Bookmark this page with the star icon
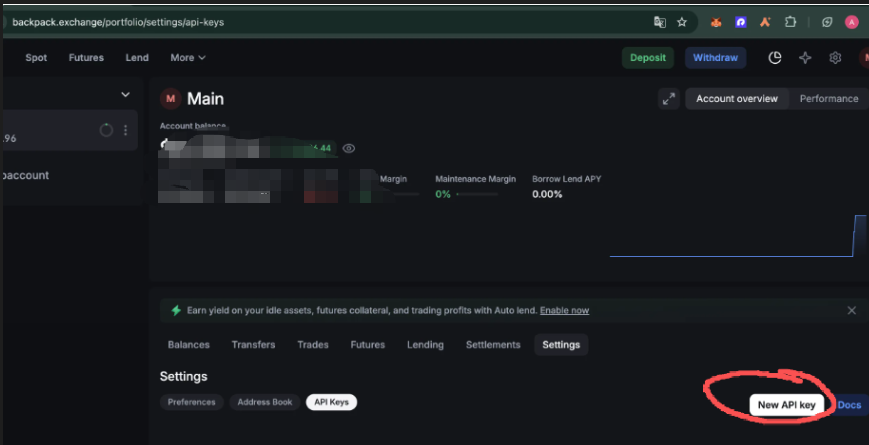Screen dimensions: 869x445 [x=682, y=21]
